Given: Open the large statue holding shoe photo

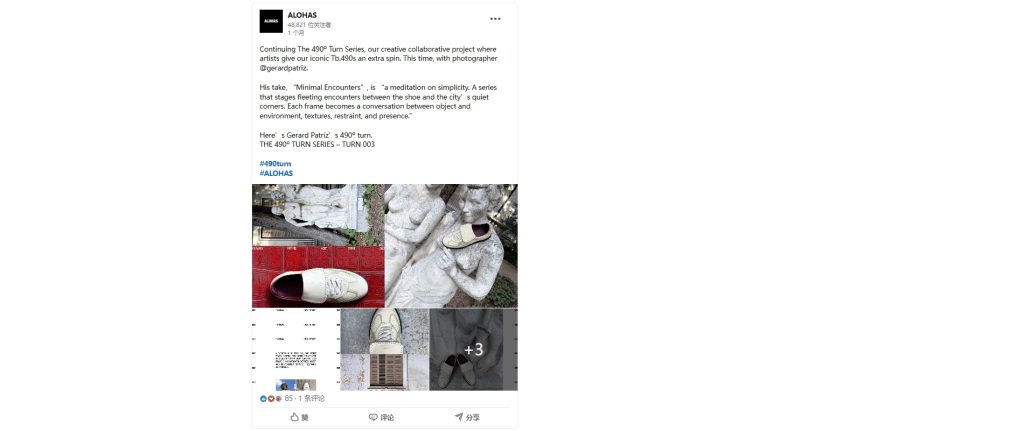Looking at the screenshot, I should click(x=451, y=246).
